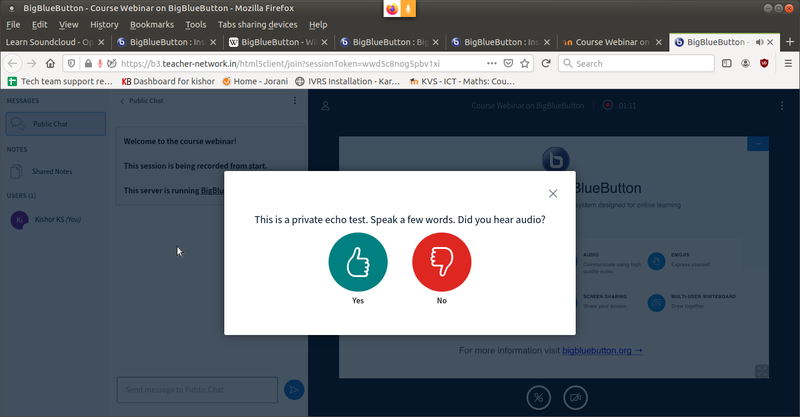Open a new browser tab
The height and width of the screenshot is (417, 800).
[x=790, y=42]
